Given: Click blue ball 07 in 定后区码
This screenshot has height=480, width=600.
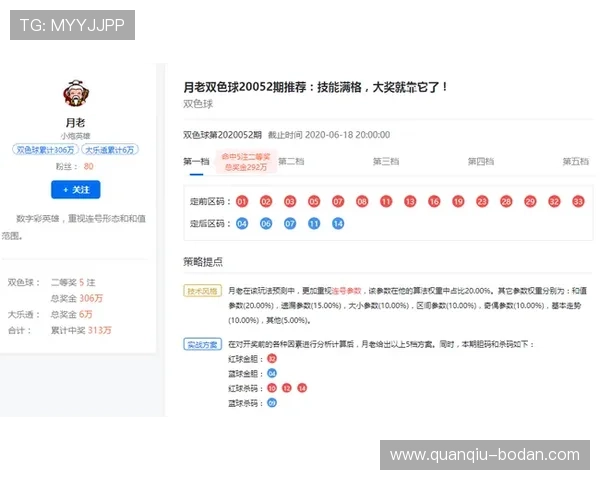Looking at the screenshot, I should tap(290, 224).
